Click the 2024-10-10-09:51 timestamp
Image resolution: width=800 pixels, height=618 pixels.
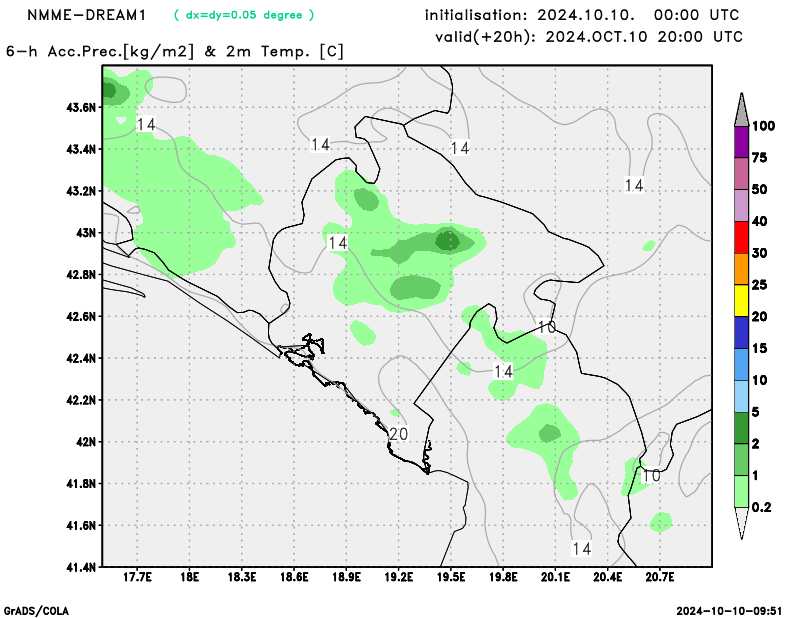pos(729,611)
